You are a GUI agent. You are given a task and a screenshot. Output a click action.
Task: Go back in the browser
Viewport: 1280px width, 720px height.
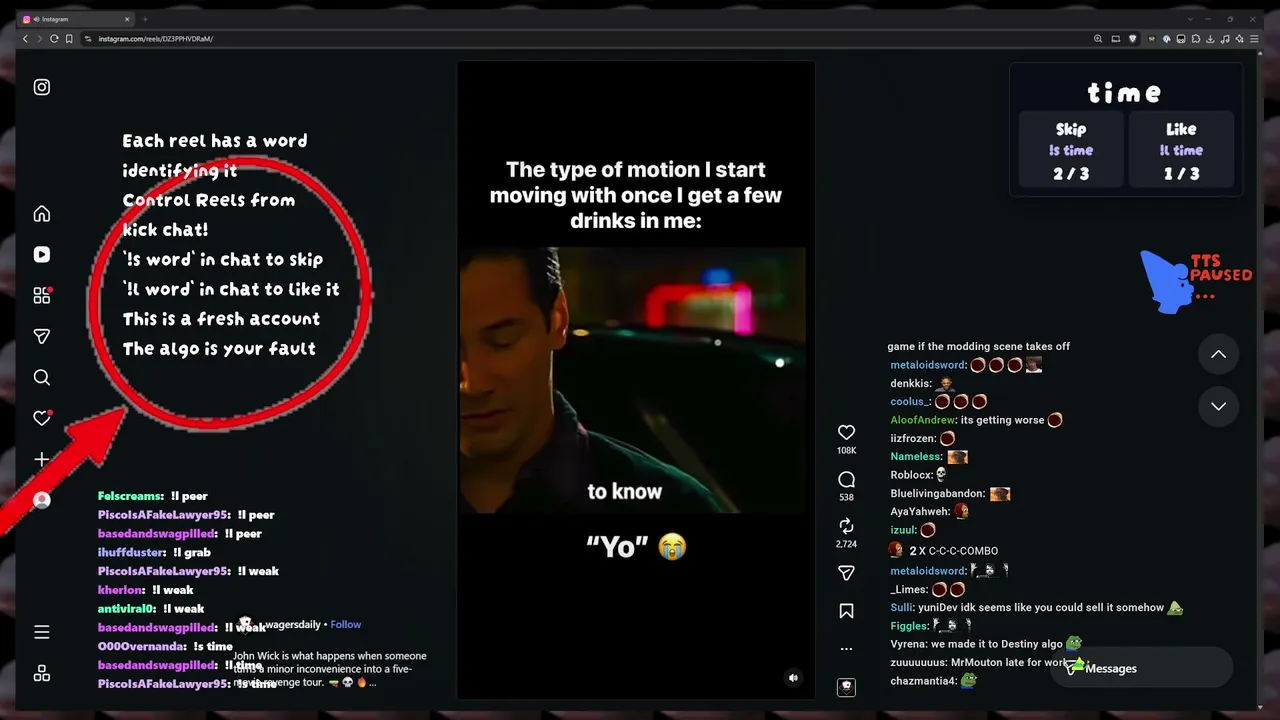(x=26, y=39)
